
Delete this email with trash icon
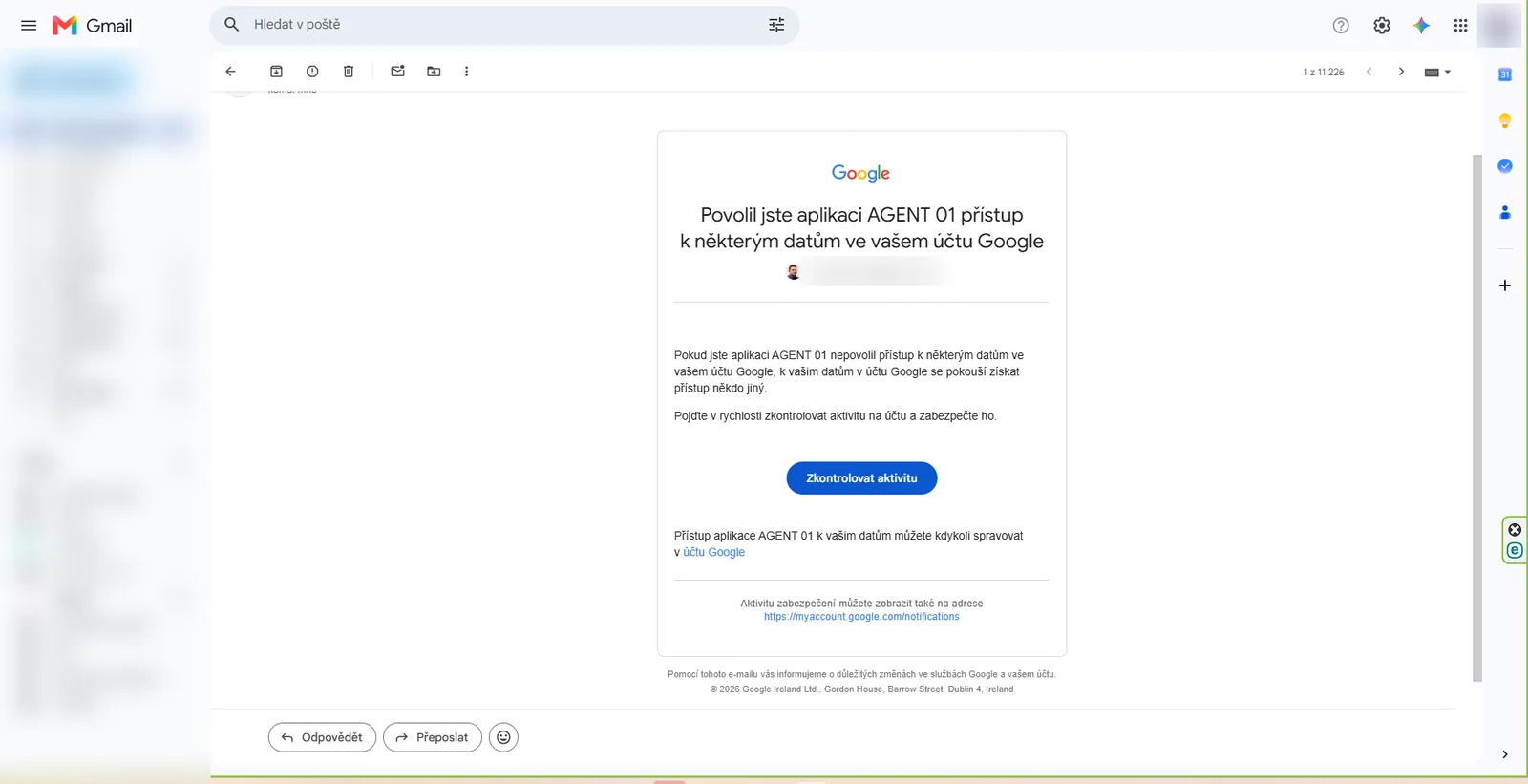[x=349, y=72]
